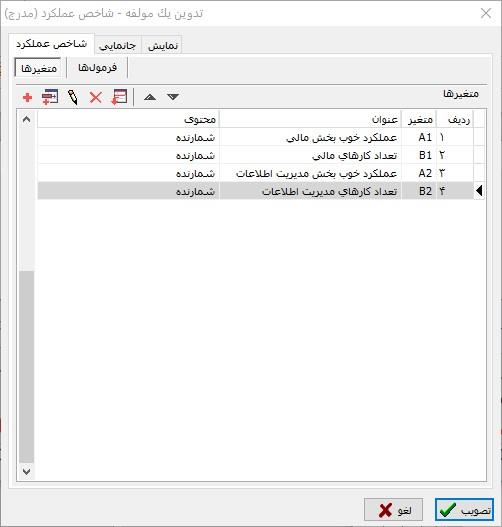Move selected variable up with triangle
The image size is (502, 527).
(150, 97)
